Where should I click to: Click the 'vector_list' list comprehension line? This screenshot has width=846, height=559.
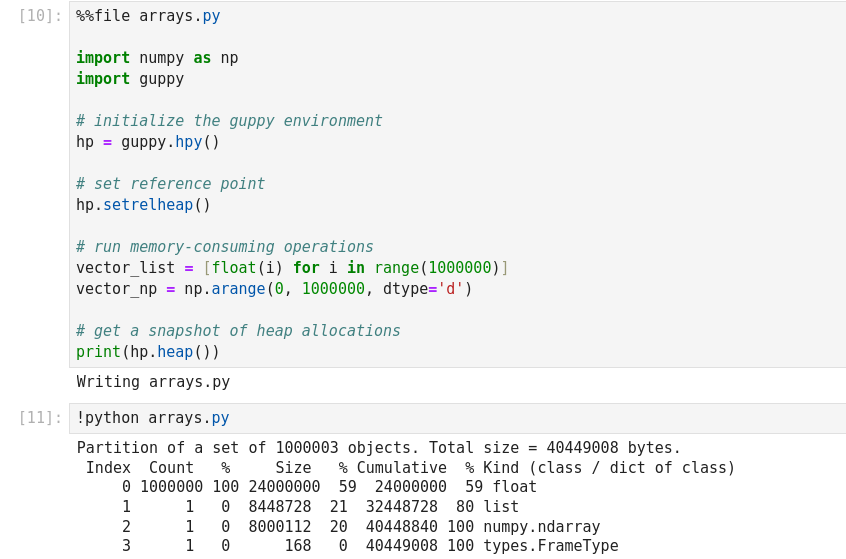tap(292, 268)
